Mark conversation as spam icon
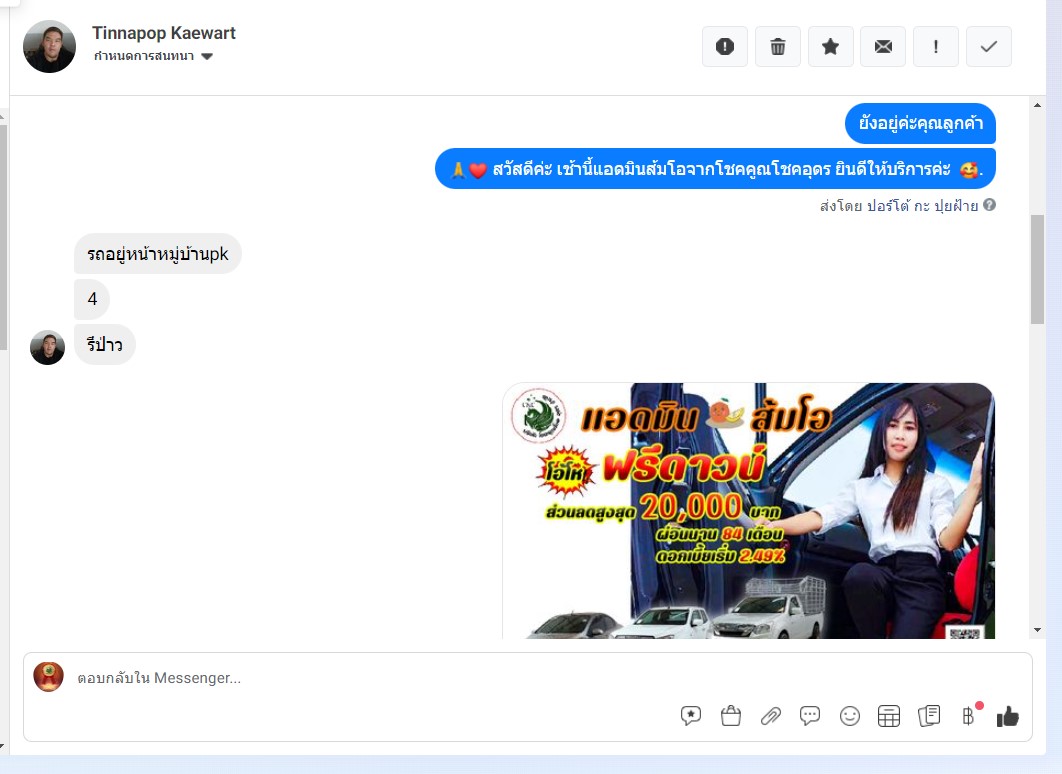 (725, 47)
